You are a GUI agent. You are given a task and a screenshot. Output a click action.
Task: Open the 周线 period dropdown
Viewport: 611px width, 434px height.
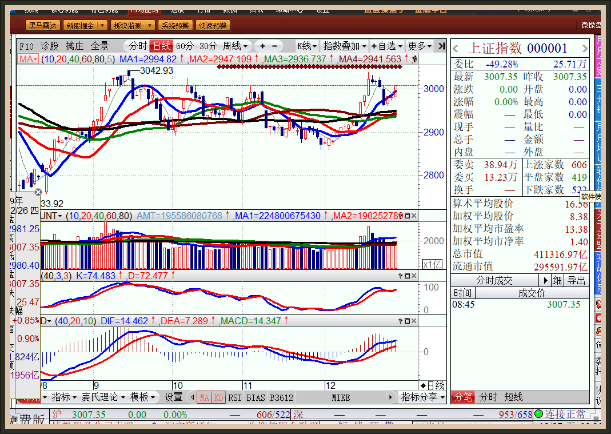tap(235, 46)
